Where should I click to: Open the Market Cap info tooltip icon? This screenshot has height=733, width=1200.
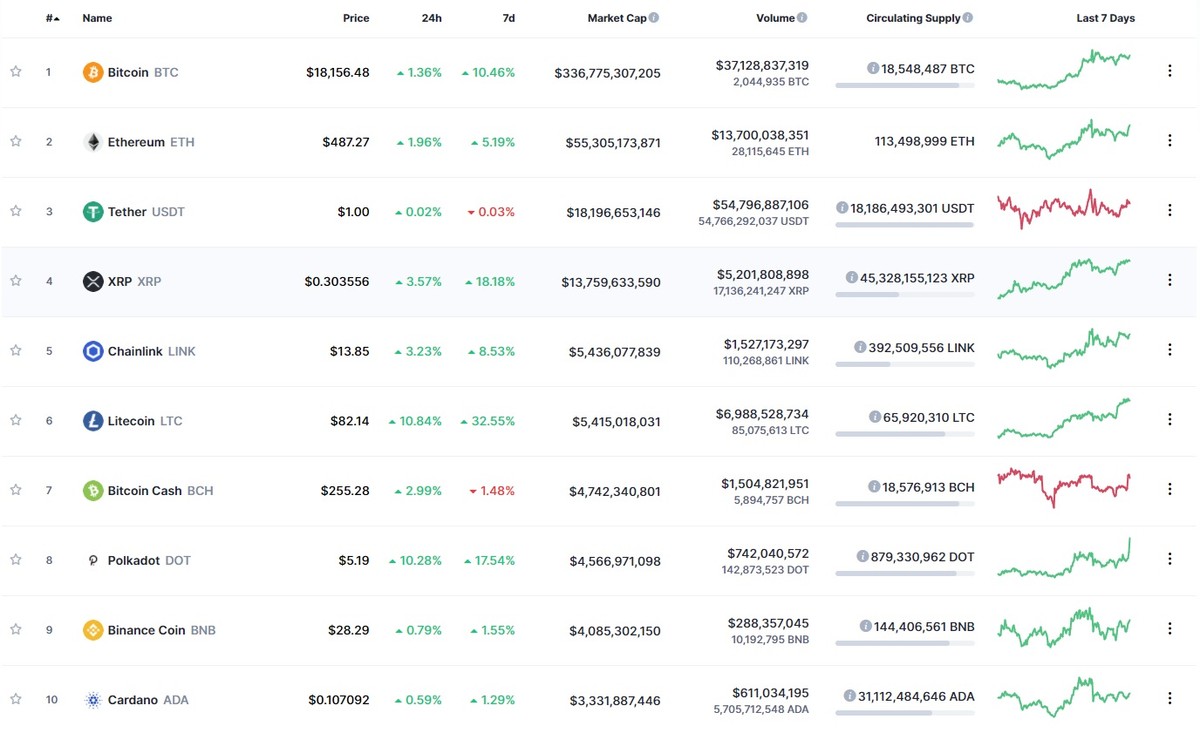point(654,16)
